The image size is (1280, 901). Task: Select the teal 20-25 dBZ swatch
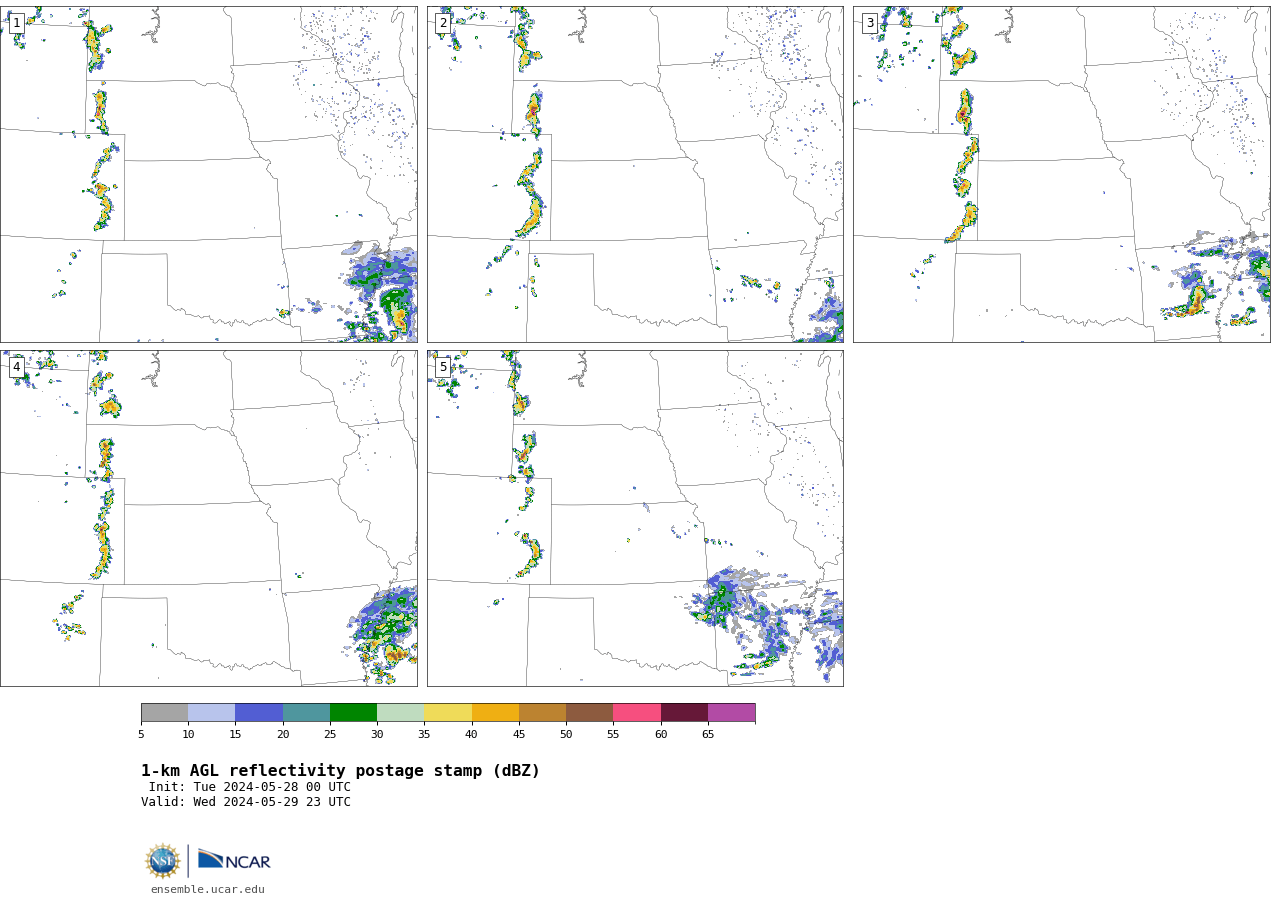(x=306, y=713)
